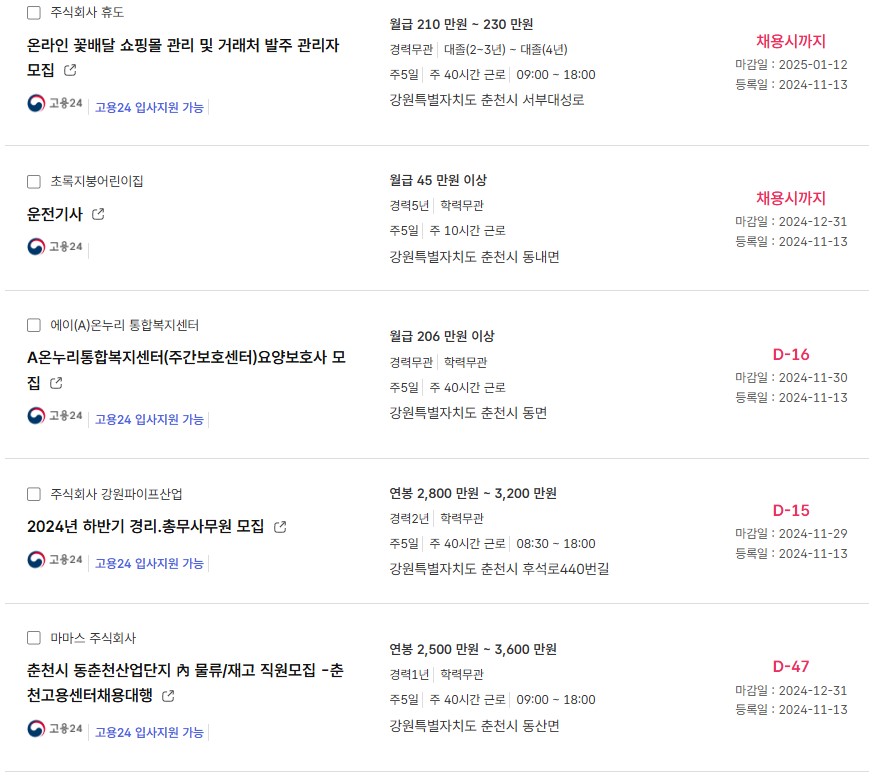Select the 초록지붕어린이집 checkbox
The height and width of the screenshot is (777, 880).
(34, 181)
